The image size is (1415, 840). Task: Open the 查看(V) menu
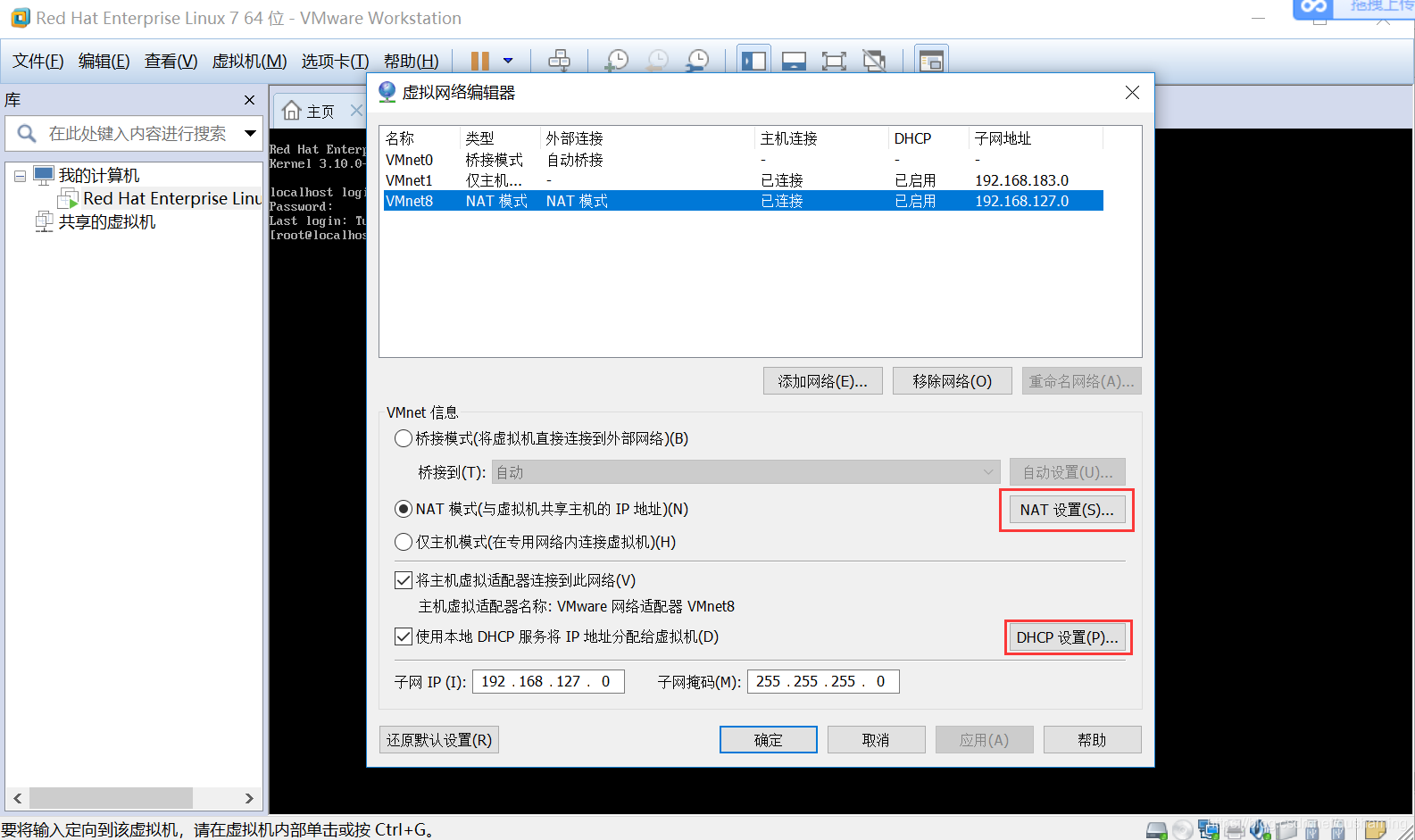pos(171,62)
